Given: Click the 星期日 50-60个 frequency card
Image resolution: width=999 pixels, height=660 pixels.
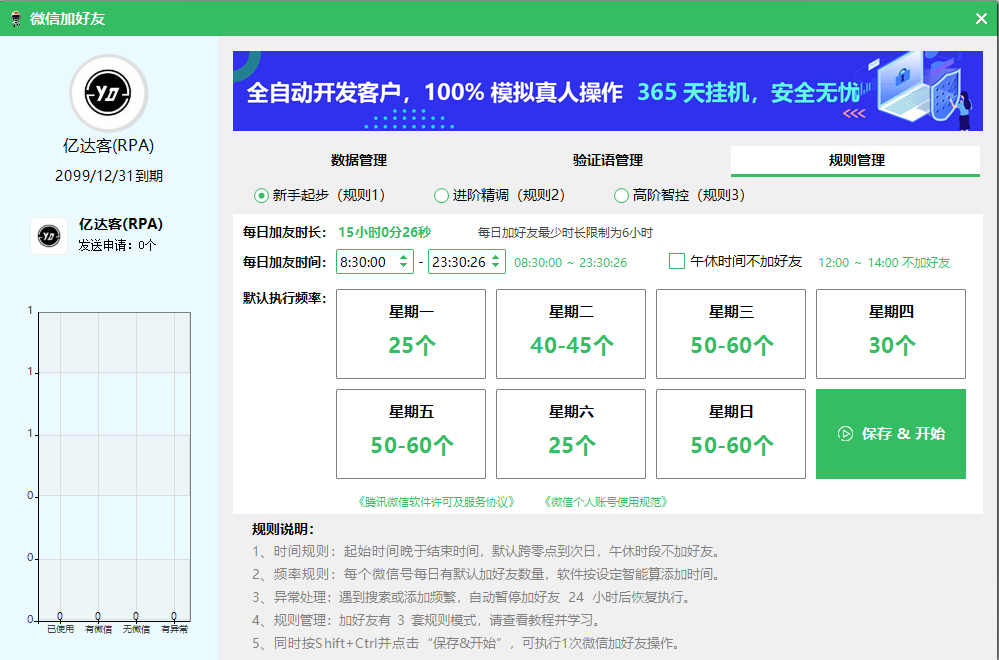Looking at the screenshot, I should [730, 433].
